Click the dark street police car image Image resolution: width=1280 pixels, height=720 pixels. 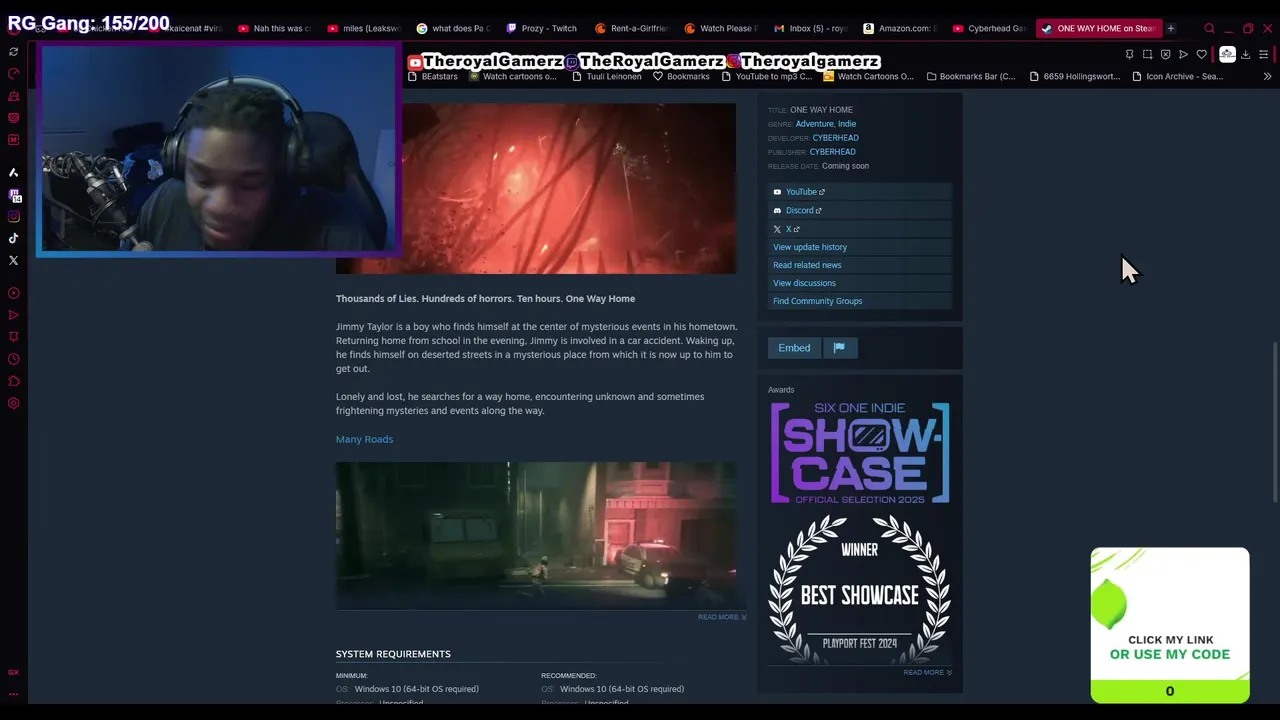(x=536, y=535)
